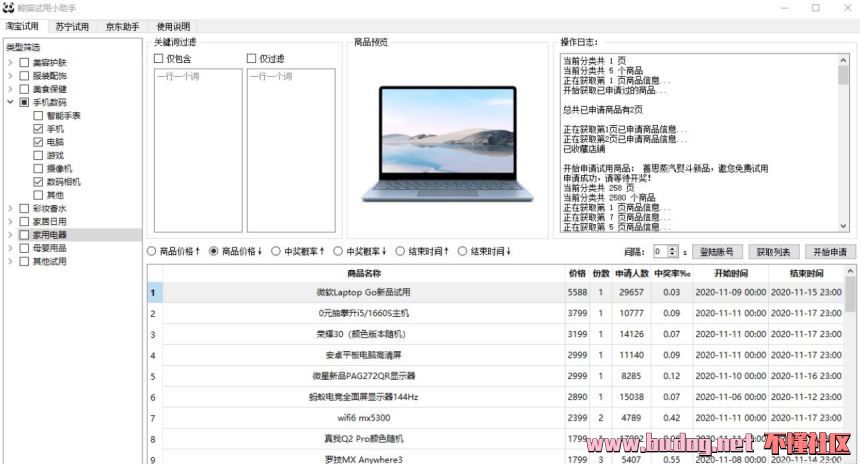Select sort by 商品价格 descending
Image resolution: width=860 pixels, height=464 pixels.
[214, 251]
